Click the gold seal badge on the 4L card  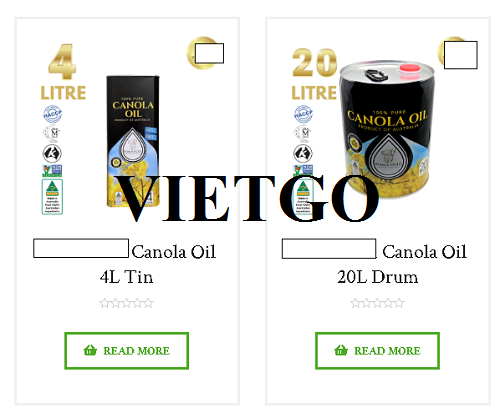[205, 53]
